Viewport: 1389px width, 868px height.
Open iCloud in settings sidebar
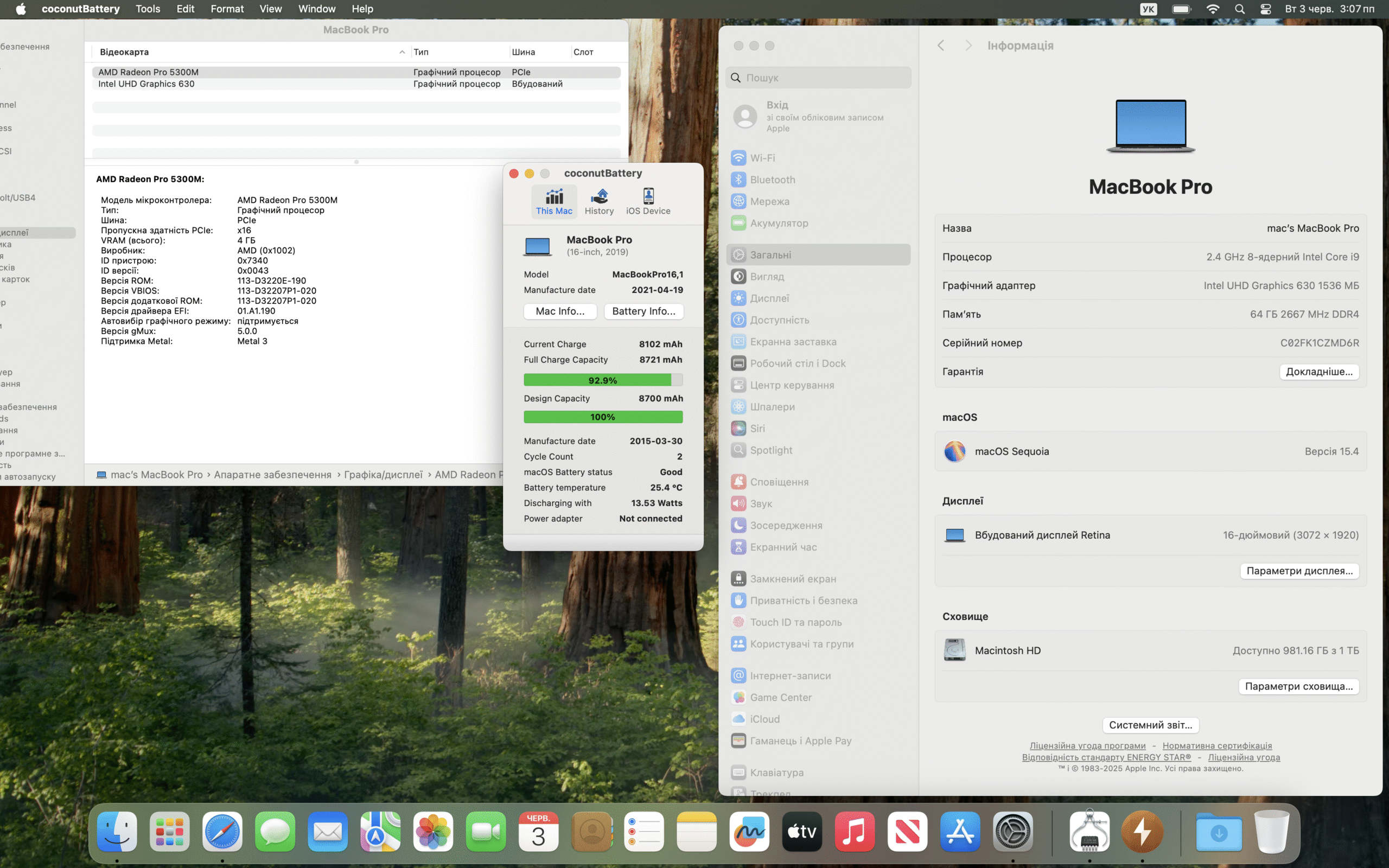[x=818, y=719]
